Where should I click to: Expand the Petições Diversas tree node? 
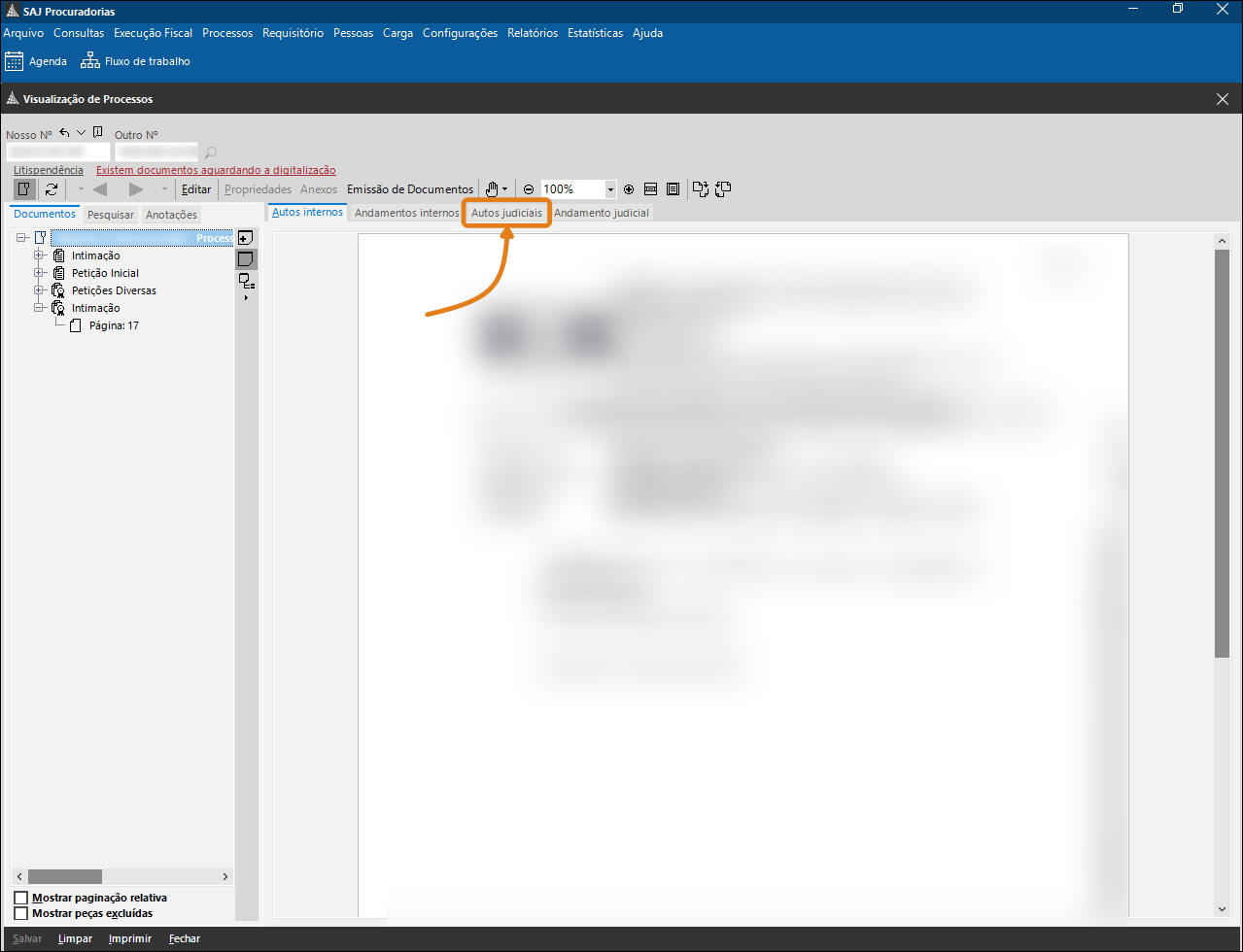[x=40, y=290]
